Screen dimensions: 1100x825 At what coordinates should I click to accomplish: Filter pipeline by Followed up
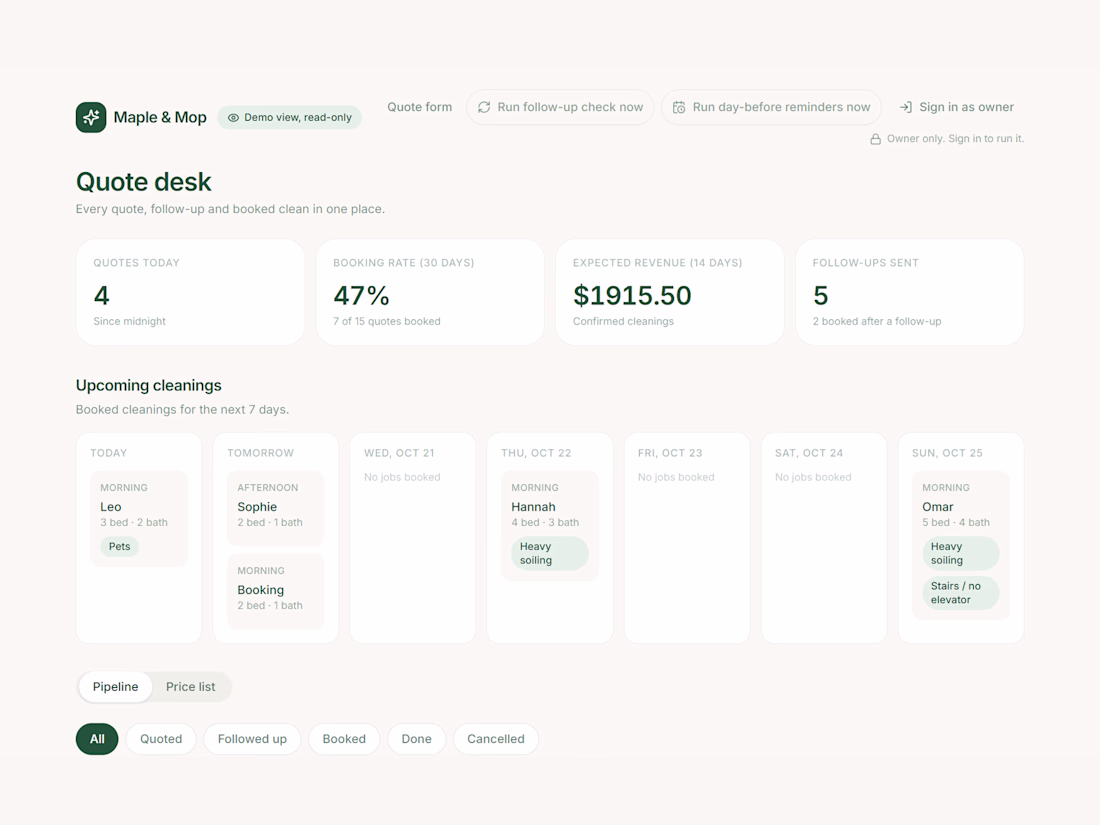pos(252,739)
